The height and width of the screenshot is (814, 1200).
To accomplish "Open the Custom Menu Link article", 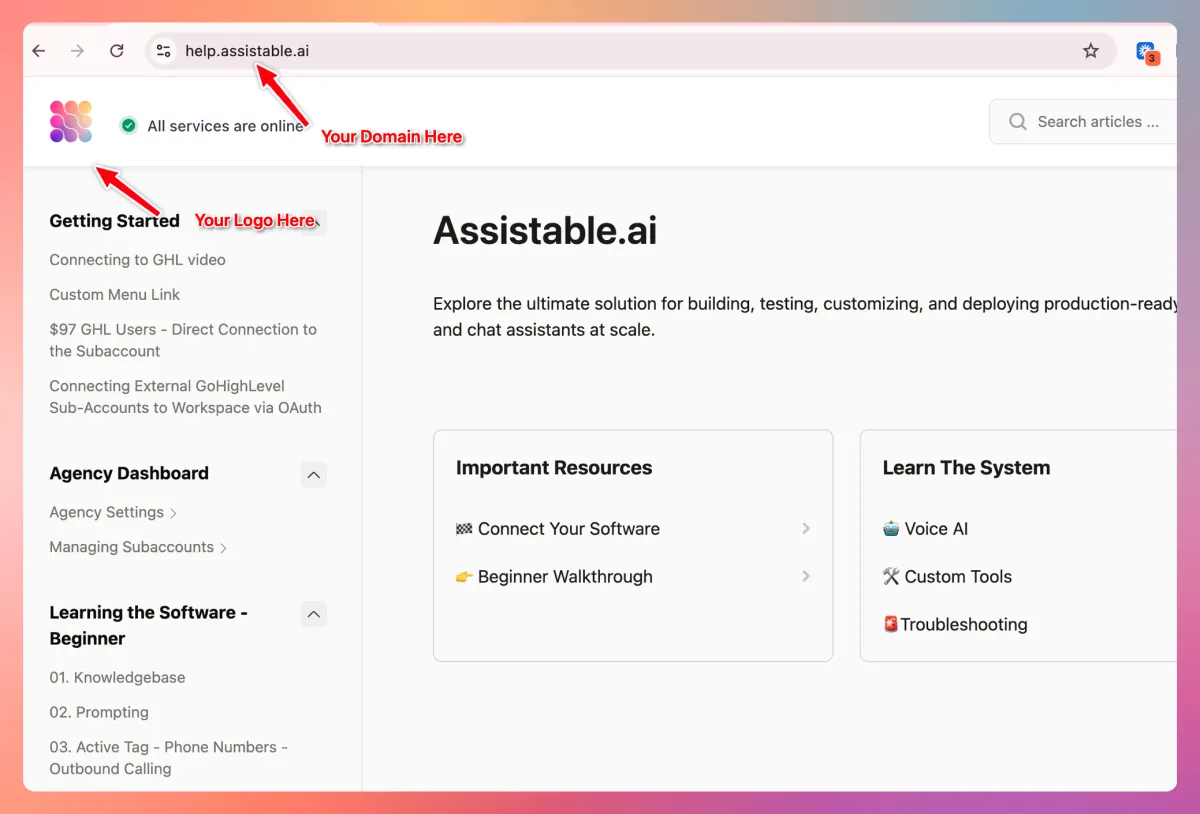I will (x=115, y=295).
